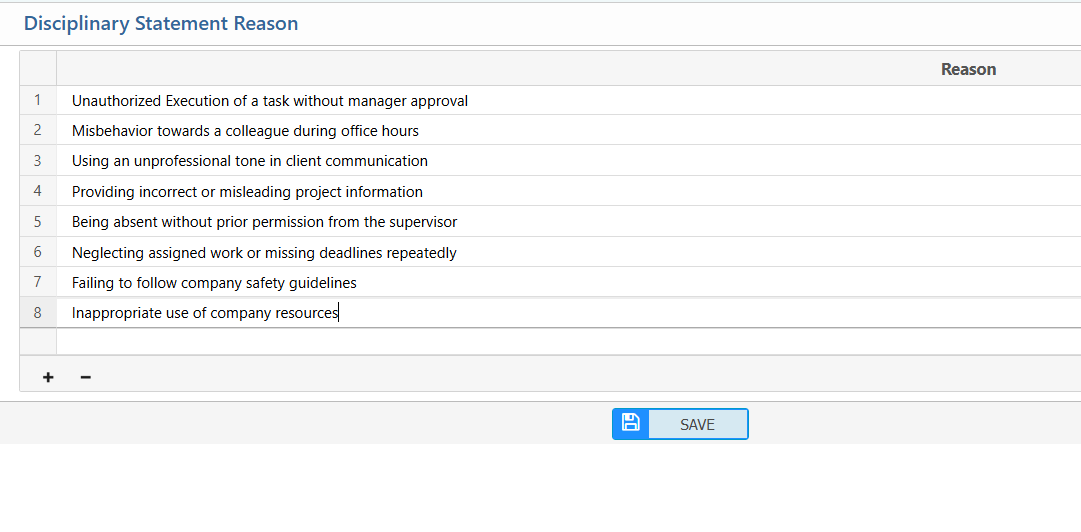Click the Being absent without permission cell

(x=264, y=222)
